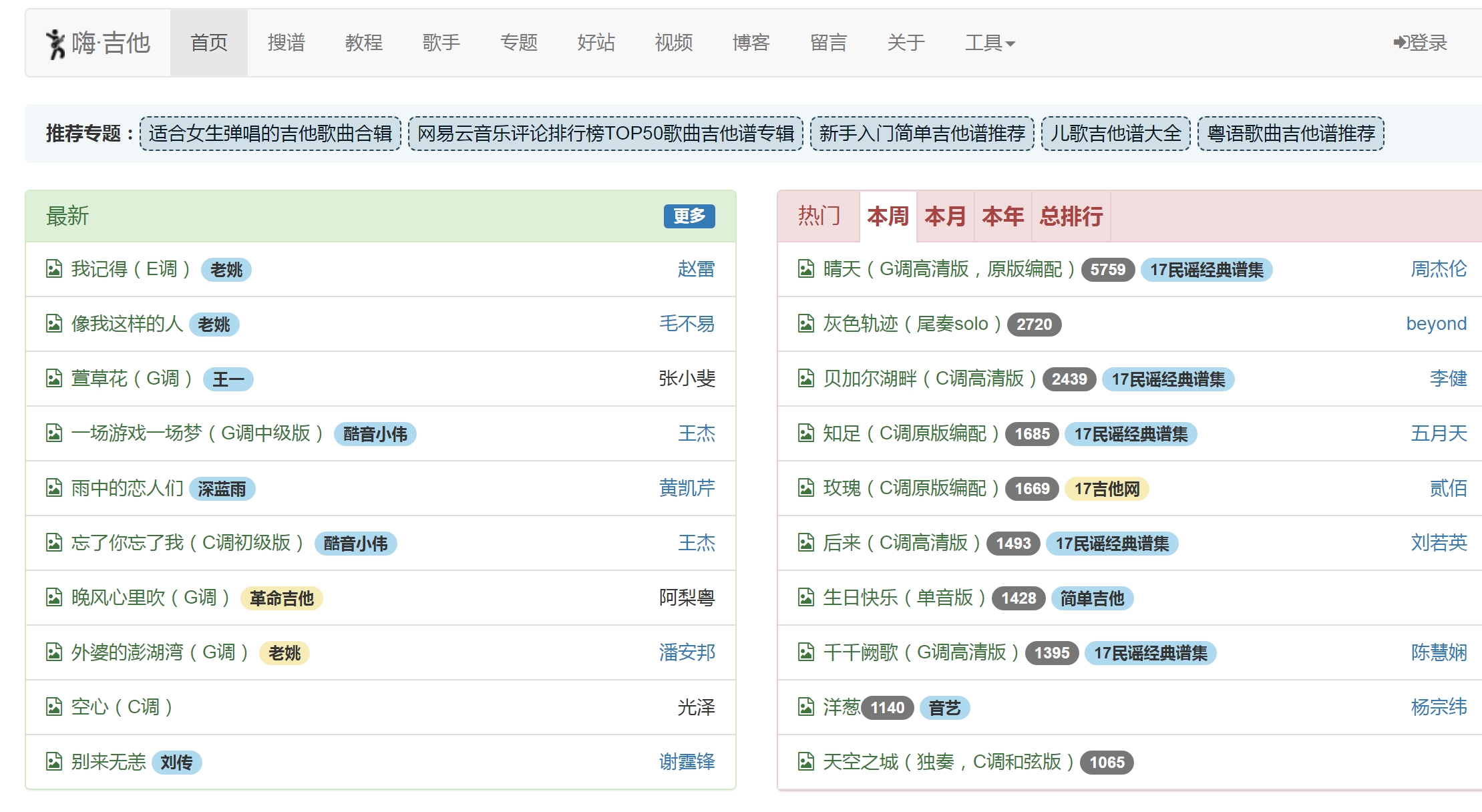This screenshot has height=812, width=1482.
Task: Click the image icon beside 别来无恙
Action: 53,762
